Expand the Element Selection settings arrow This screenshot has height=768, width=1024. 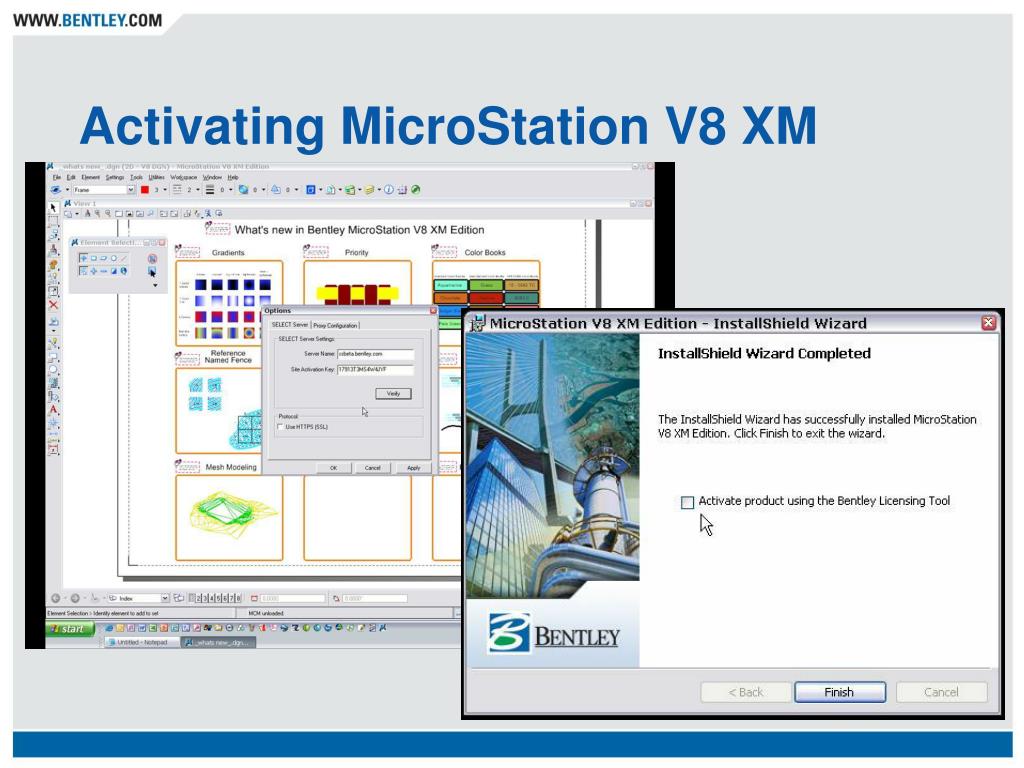pos(155,285)
